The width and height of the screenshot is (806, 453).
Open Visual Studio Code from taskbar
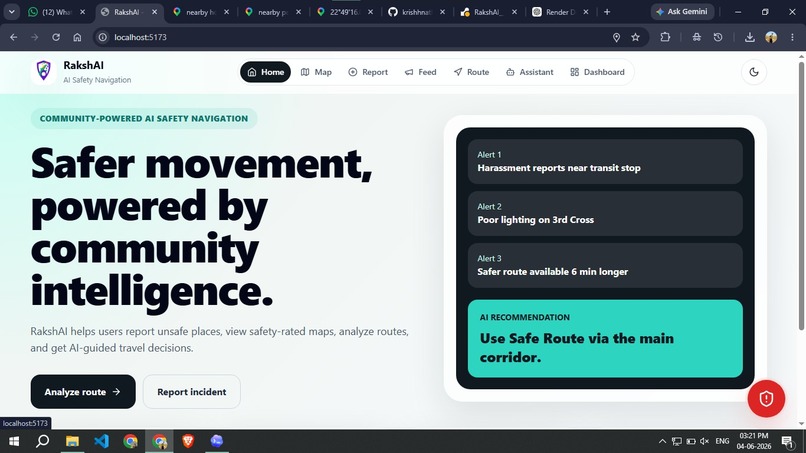101,441
